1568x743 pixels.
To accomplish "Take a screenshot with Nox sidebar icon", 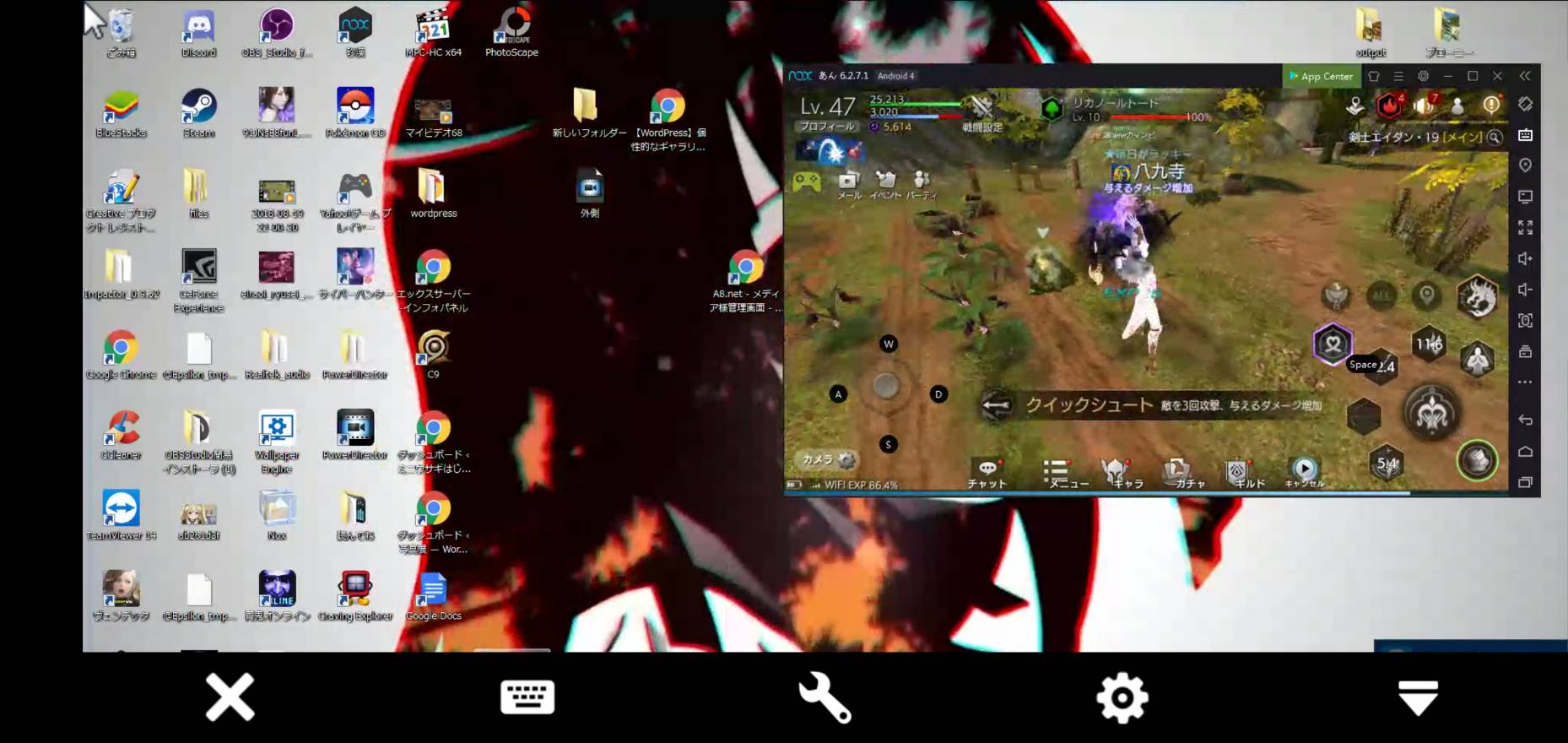I will [x=1525, y=321].
